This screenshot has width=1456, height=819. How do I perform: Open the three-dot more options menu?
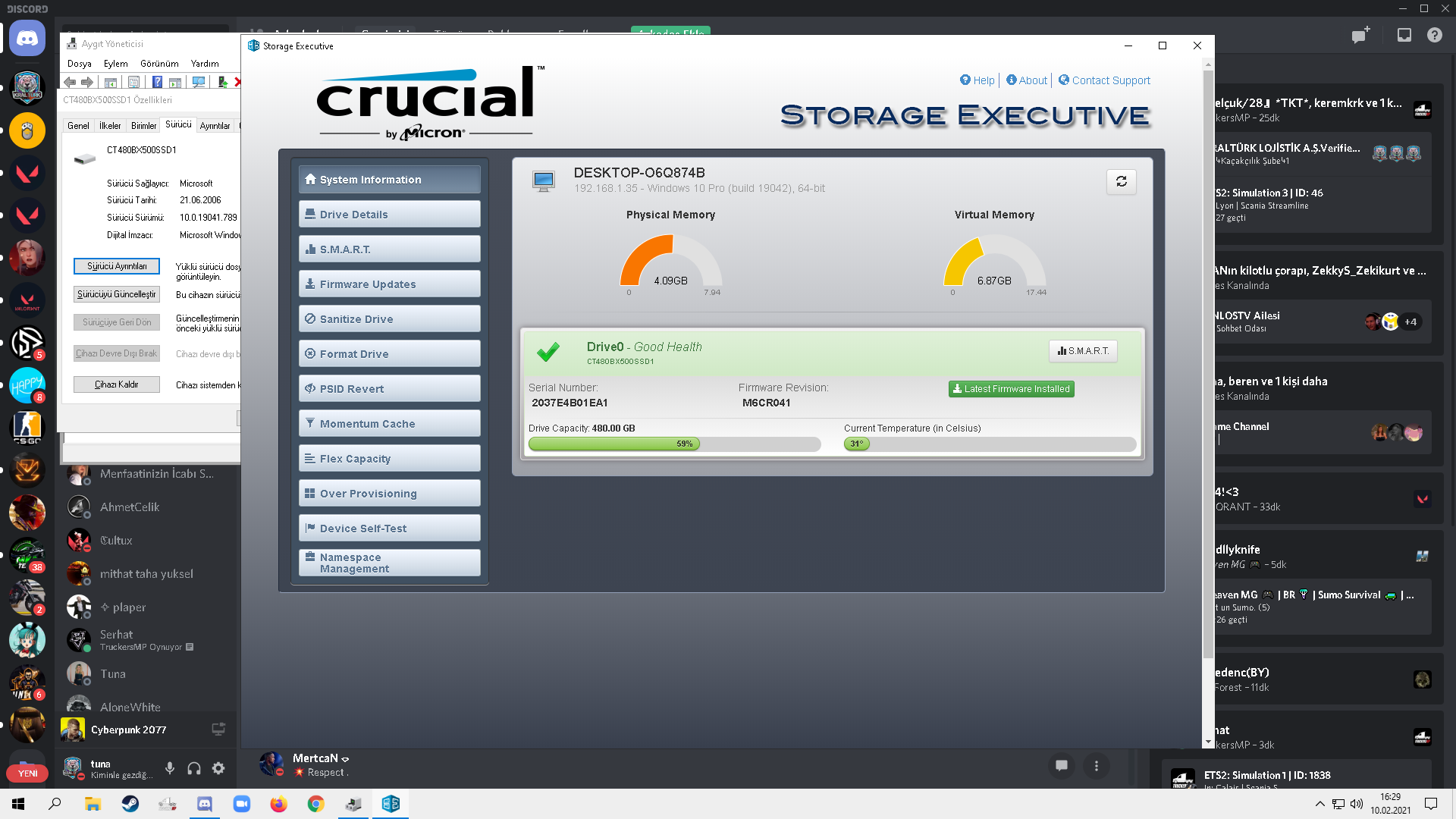click(1096, 766)
